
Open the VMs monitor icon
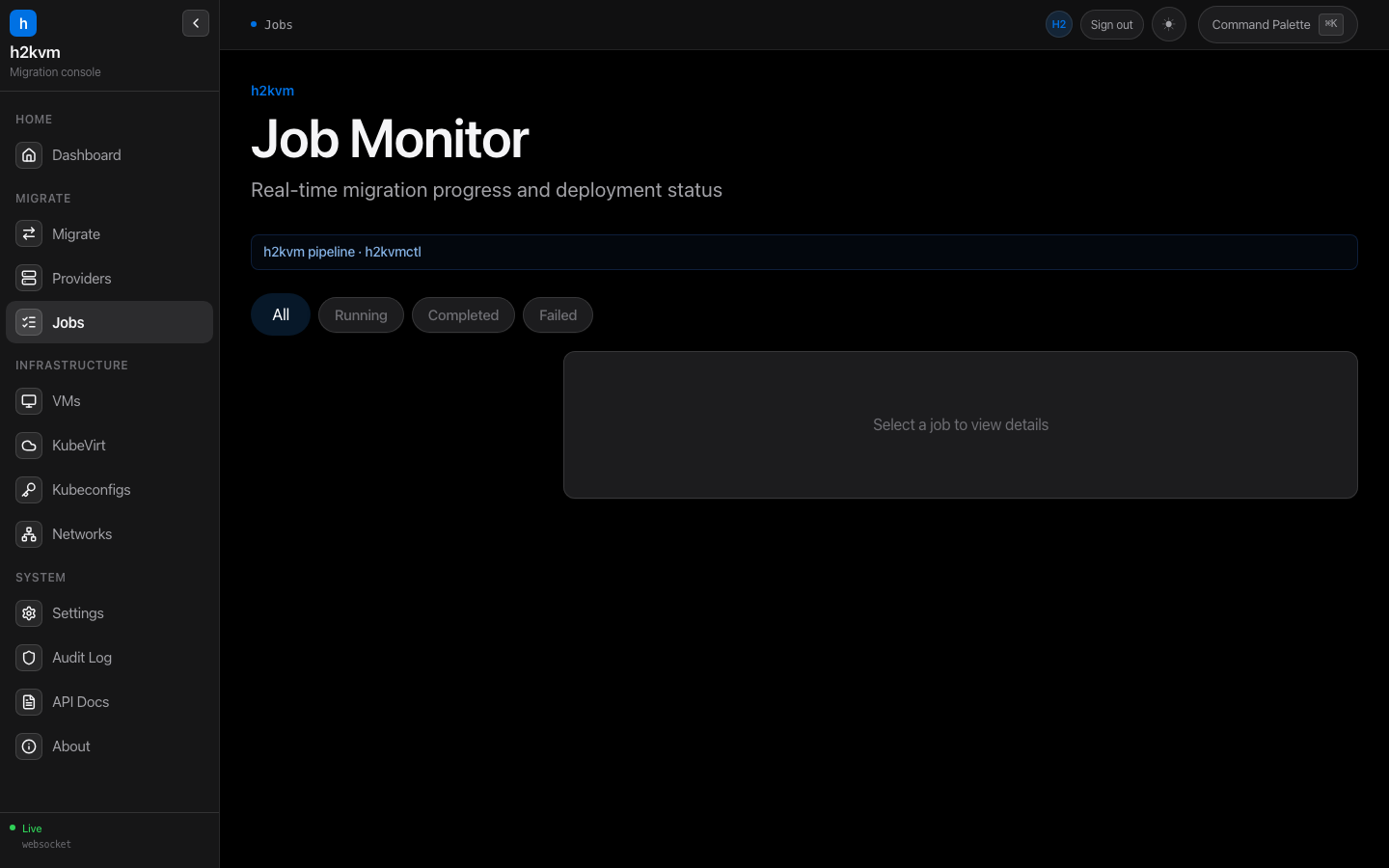pyautogui.click(x=29, y=401)
